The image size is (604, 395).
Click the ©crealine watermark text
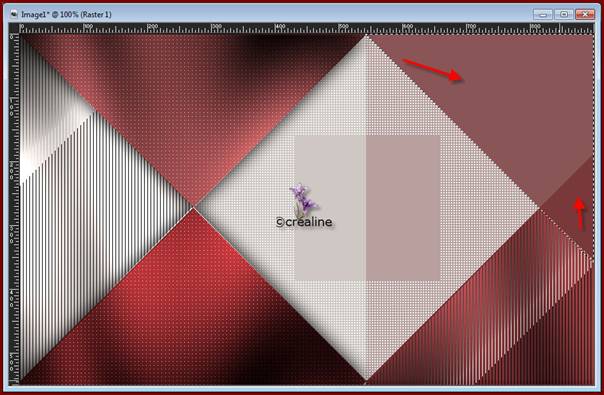[304, 222]
